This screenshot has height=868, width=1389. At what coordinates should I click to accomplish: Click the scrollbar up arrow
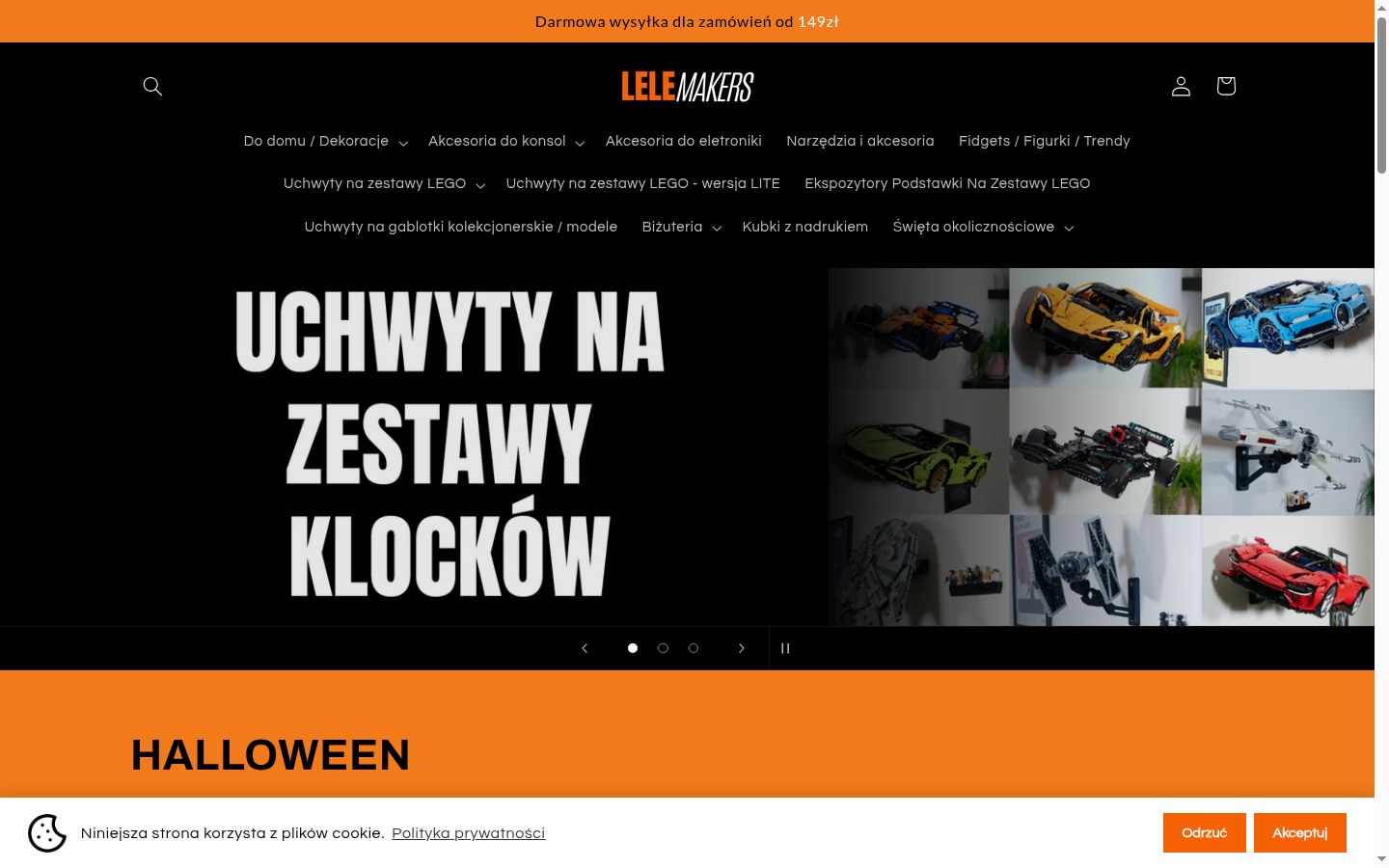pyautogui.click(x=1381, y=8)
